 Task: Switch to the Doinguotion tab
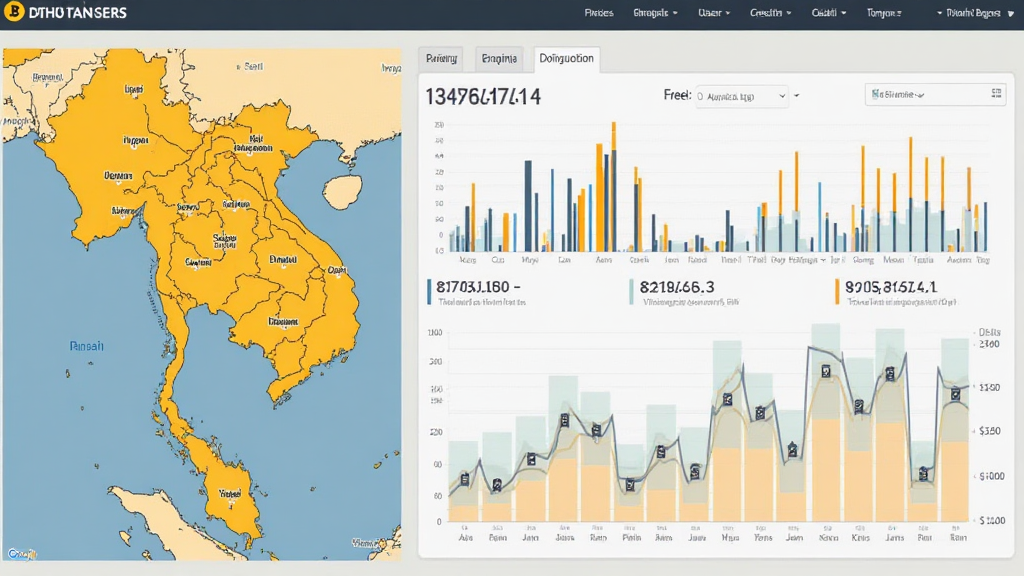(566, 59)
